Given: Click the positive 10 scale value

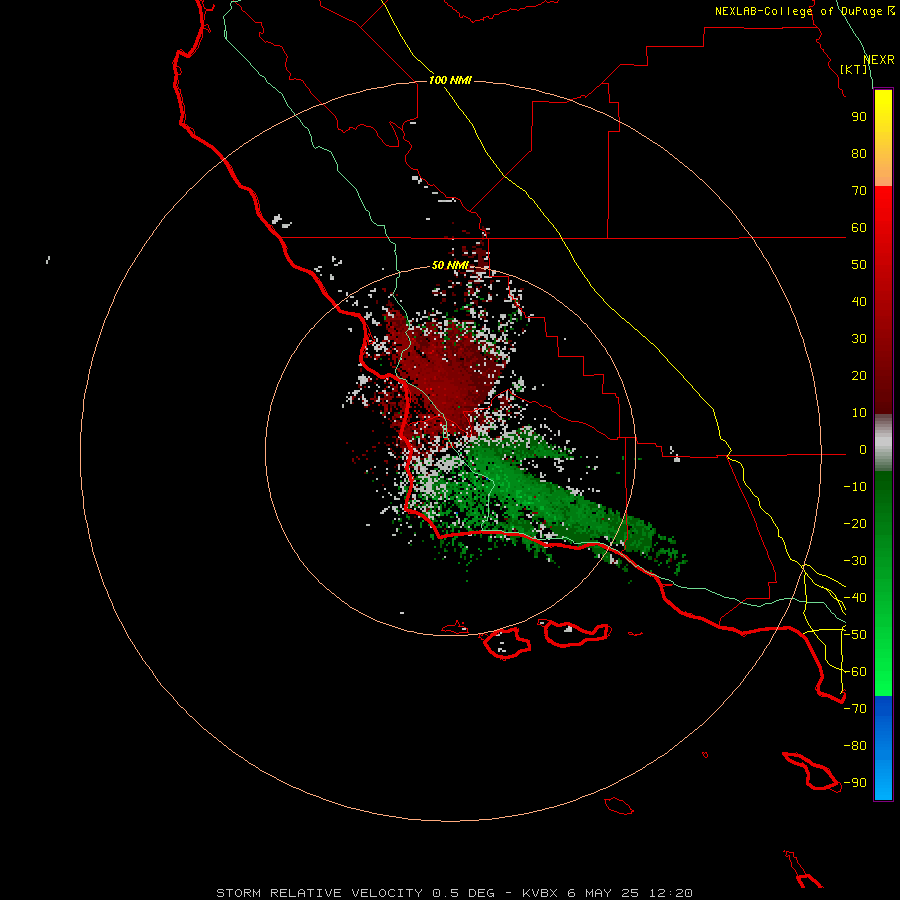Looking at the screenshot, I should coord(859,413).
